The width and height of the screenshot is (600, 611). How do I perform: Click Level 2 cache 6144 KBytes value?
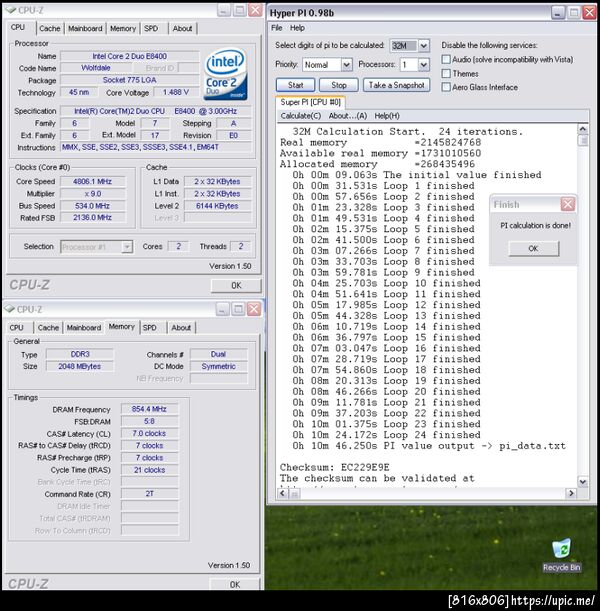pos(217,206)
